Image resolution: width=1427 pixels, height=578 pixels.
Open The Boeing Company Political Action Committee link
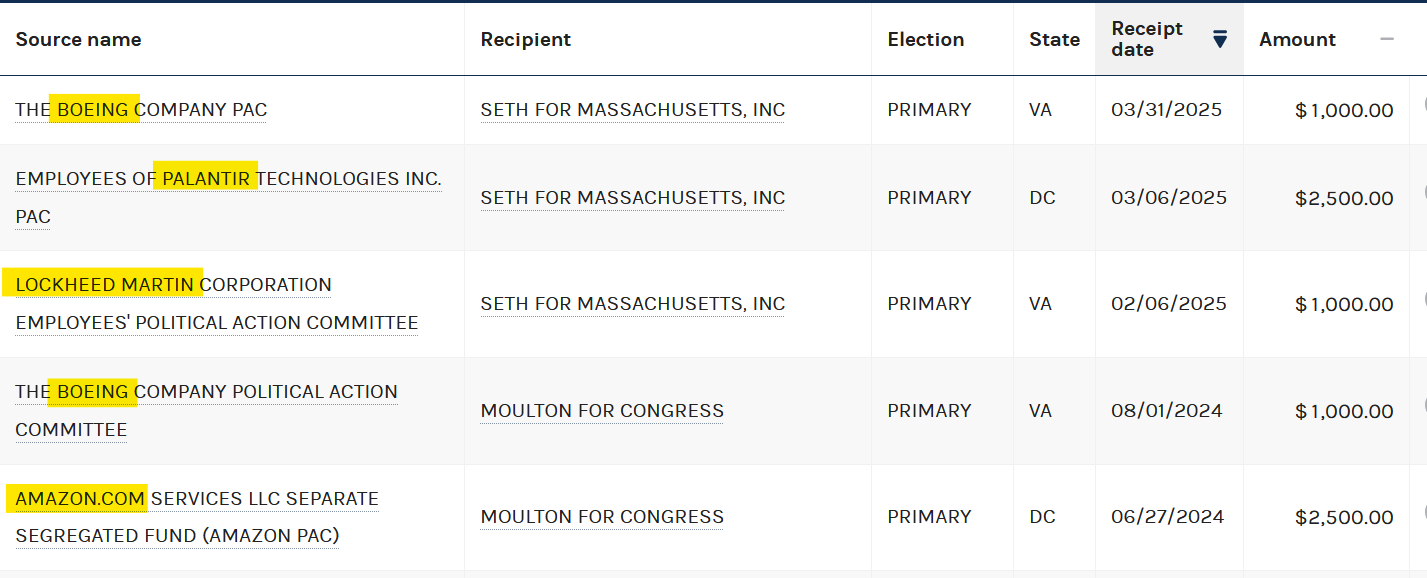pos(206,392)
